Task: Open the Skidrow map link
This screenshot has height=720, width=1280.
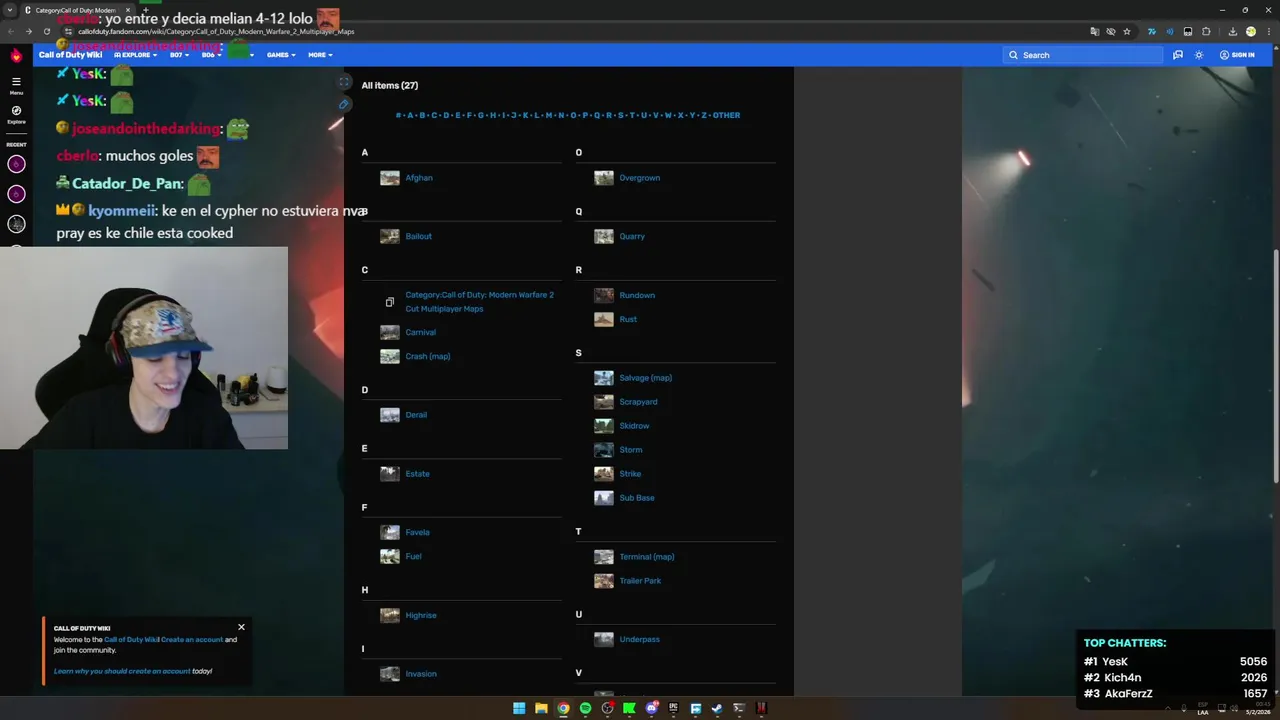Action: (634, 426)
